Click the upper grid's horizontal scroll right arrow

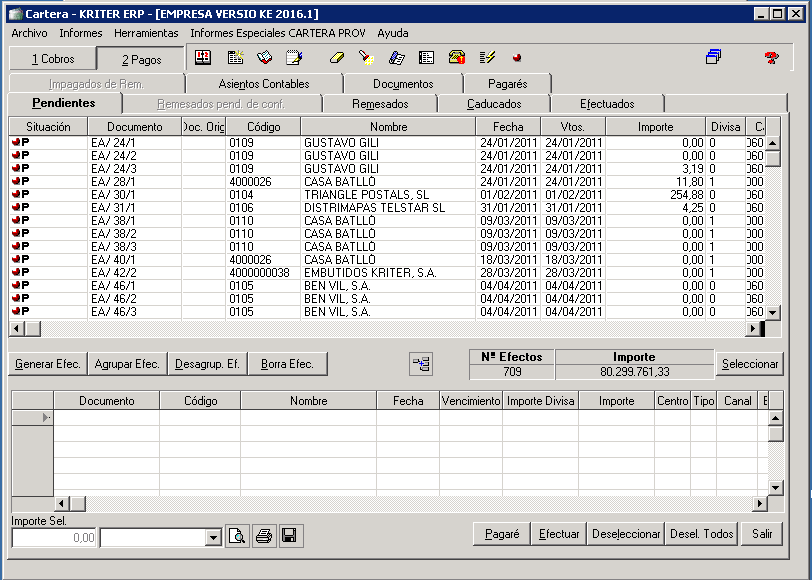752,328
